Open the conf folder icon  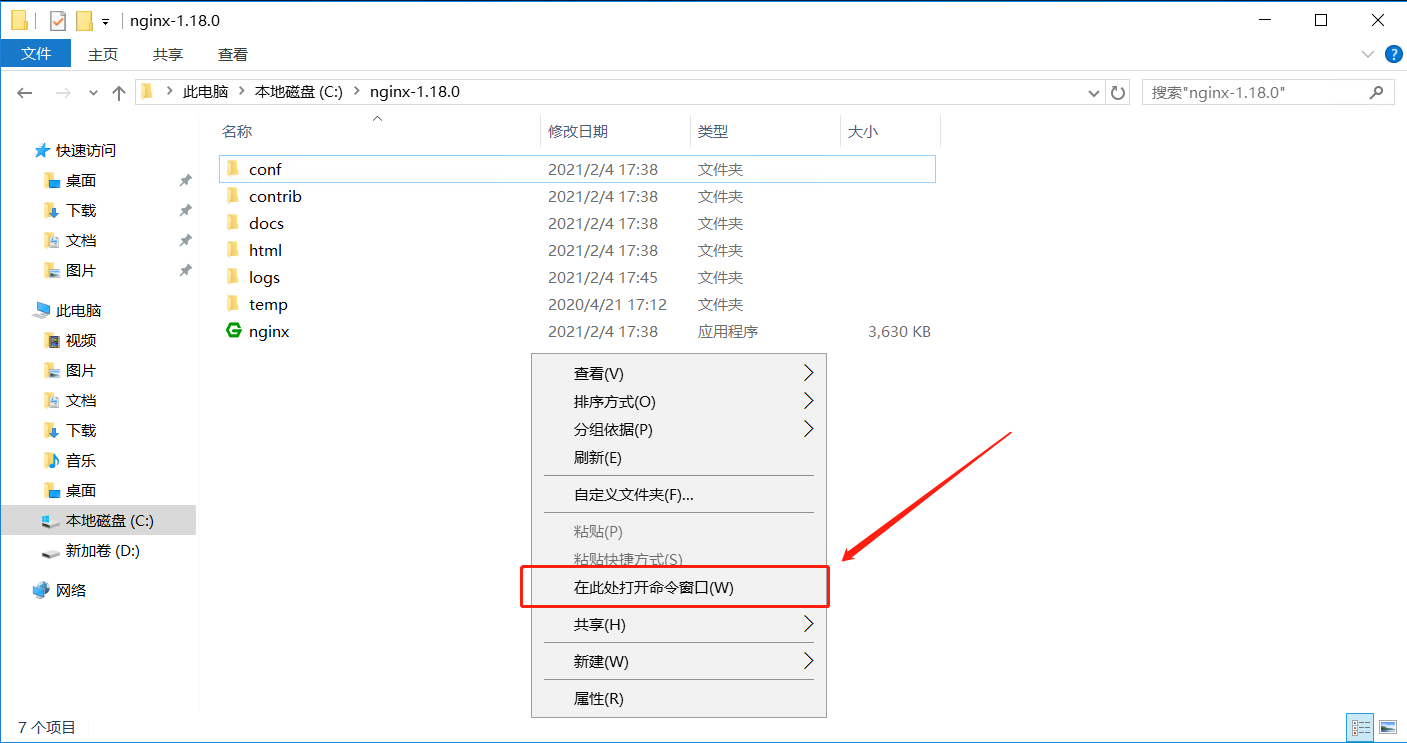coord(232,169)
